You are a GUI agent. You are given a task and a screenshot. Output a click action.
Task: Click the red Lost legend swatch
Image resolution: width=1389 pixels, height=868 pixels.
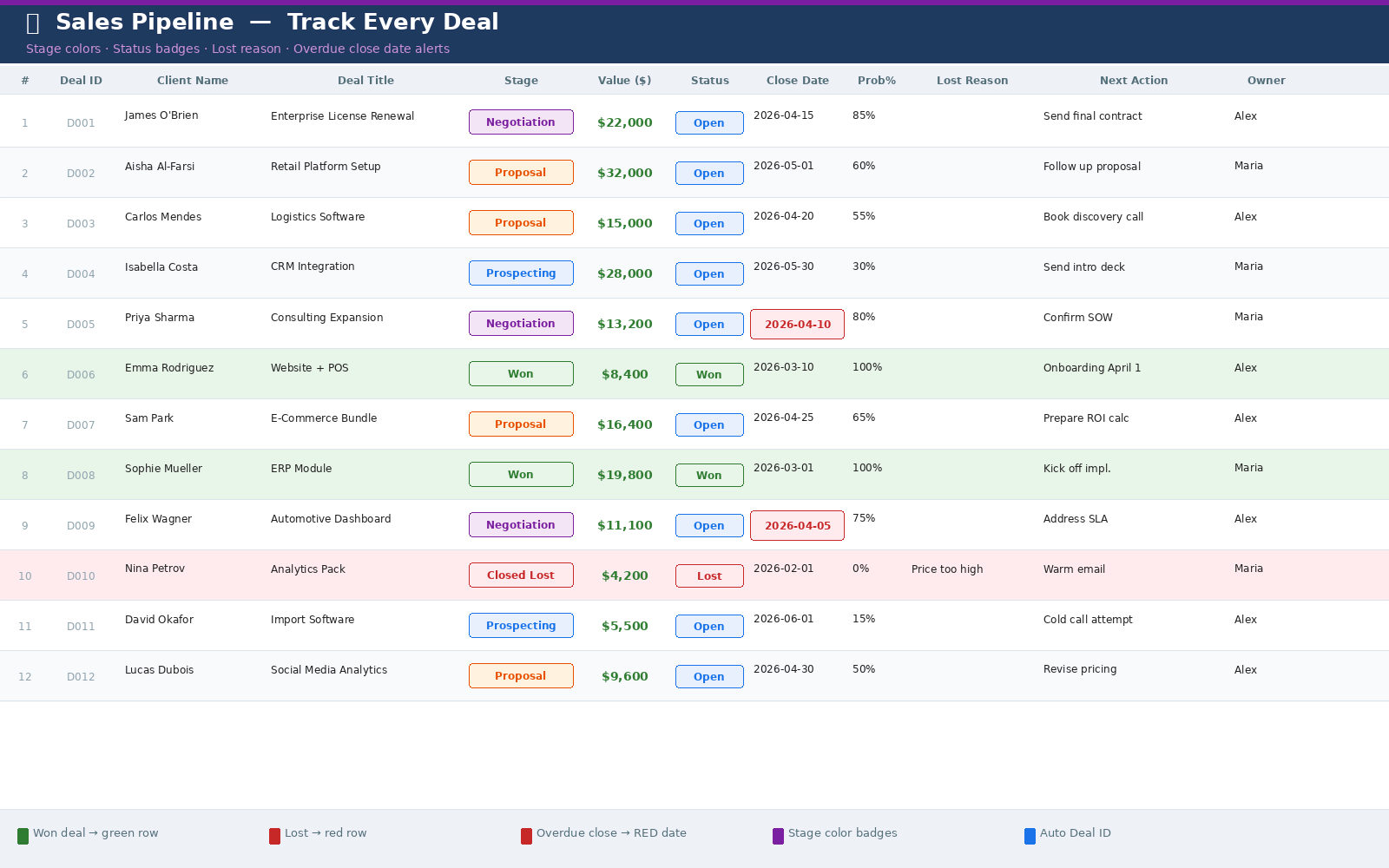[x=274, y=836]
